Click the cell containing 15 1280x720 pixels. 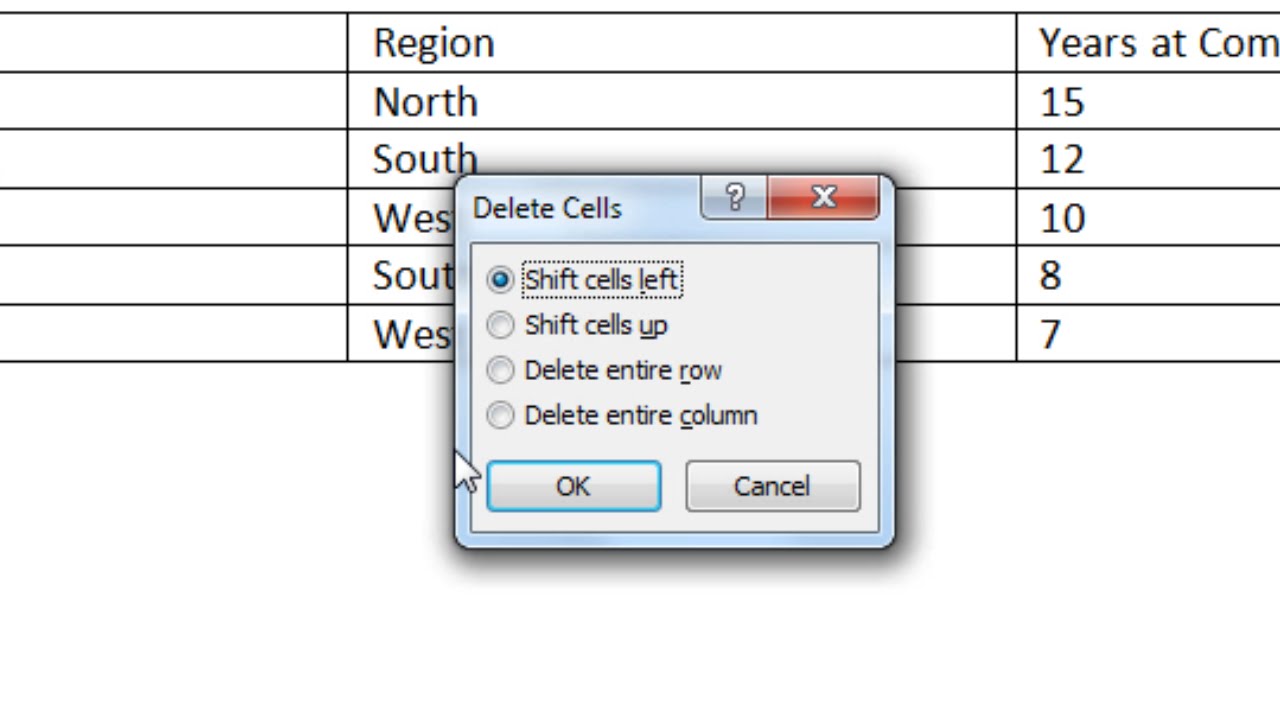pos(1148,101)
